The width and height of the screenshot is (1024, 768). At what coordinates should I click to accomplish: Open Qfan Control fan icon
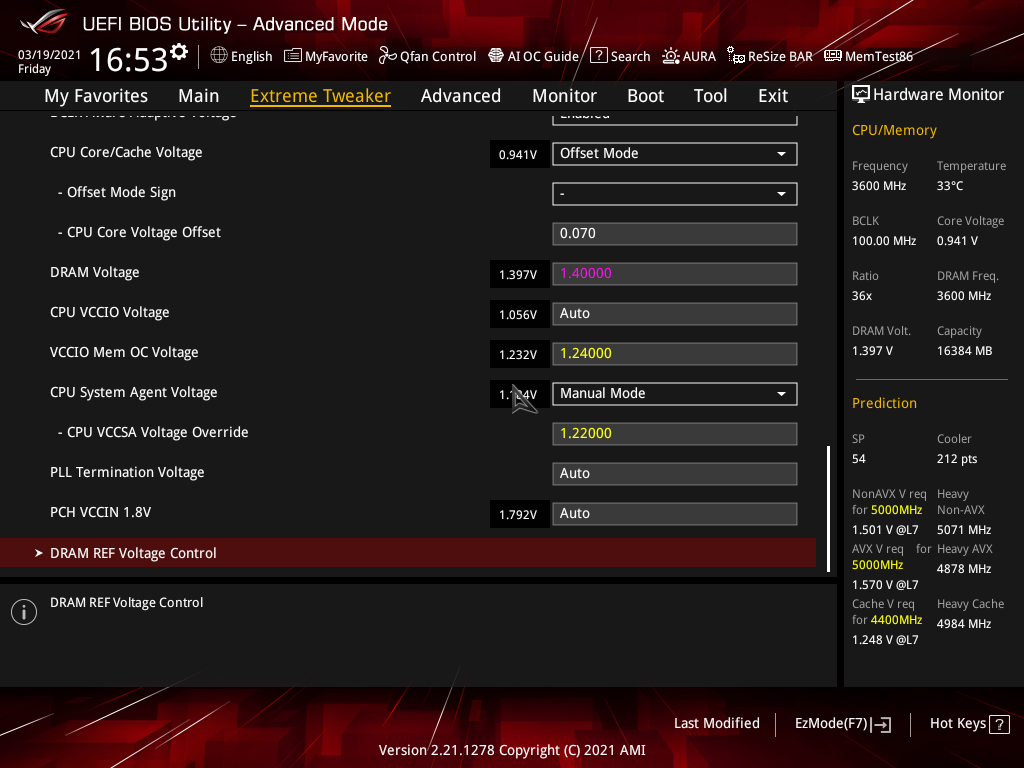pyautogui.click(x=387, y=56)
